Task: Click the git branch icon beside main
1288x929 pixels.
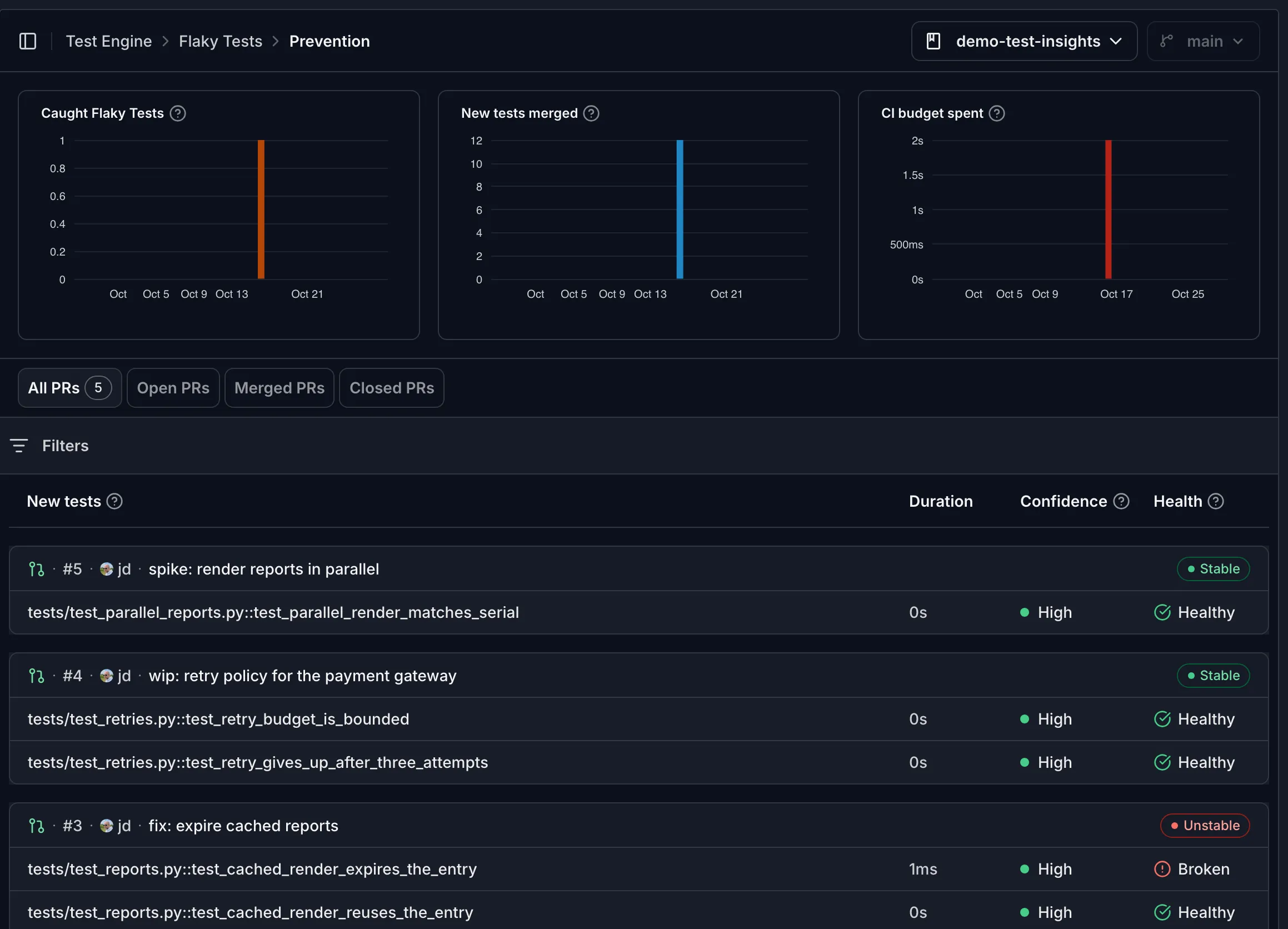Action: [1166, 41]
